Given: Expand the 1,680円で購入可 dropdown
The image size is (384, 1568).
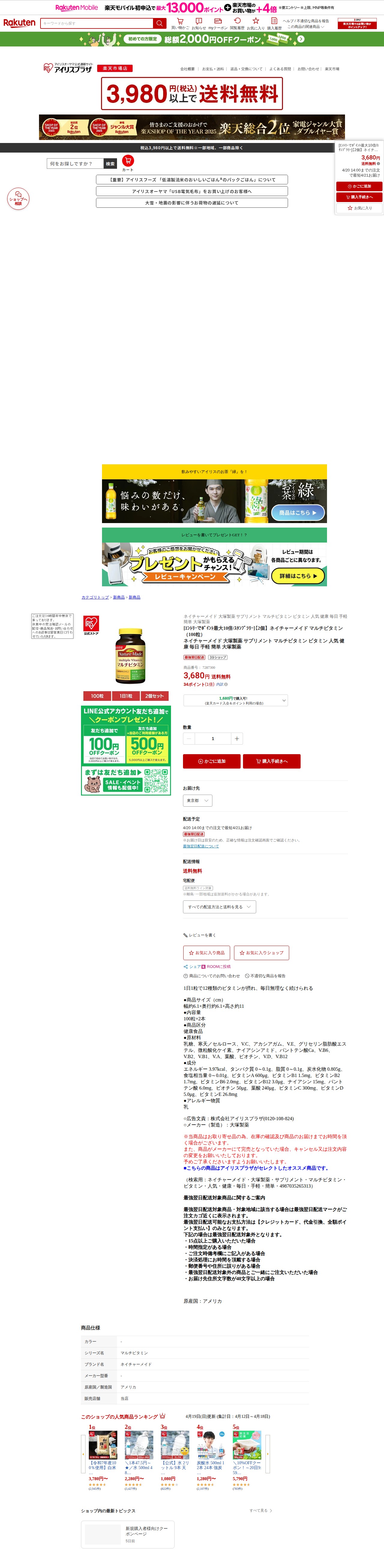Looking at the screenshot, I should coord(235,701).
